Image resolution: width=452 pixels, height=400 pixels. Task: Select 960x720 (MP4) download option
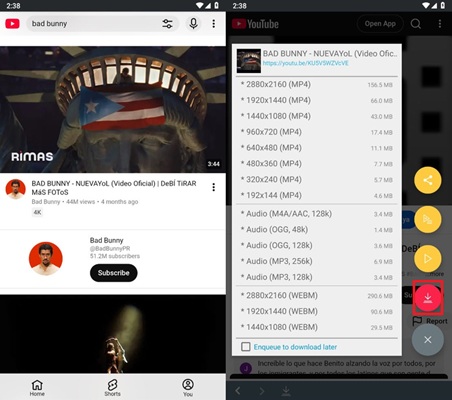coord(317,132)
